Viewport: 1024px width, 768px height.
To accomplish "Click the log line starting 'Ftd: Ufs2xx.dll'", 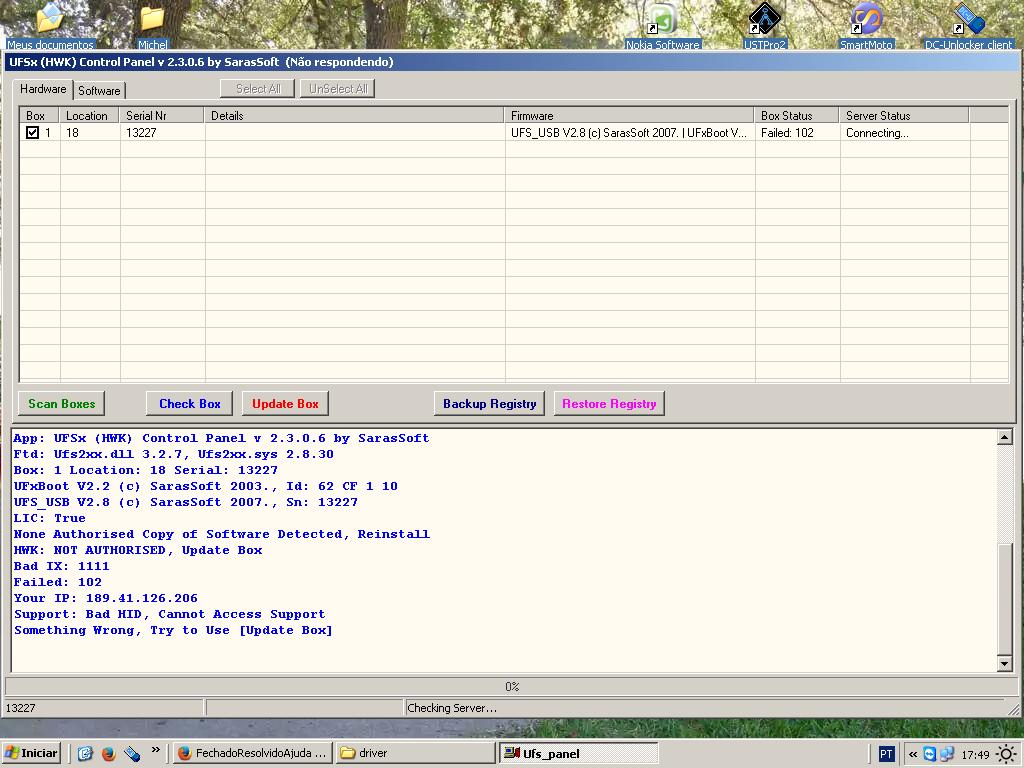I will [x=174, y=455].
